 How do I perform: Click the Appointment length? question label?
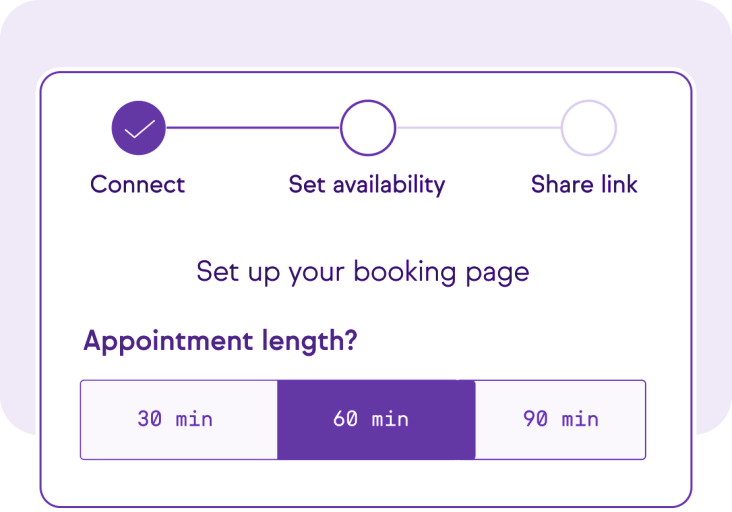coord(220,341)
